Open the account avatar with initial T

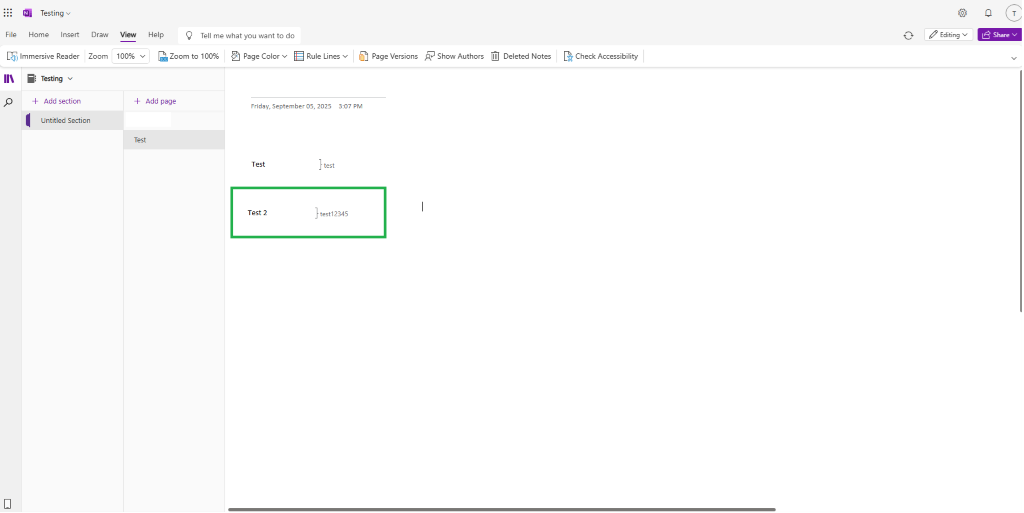[1014, 12]
